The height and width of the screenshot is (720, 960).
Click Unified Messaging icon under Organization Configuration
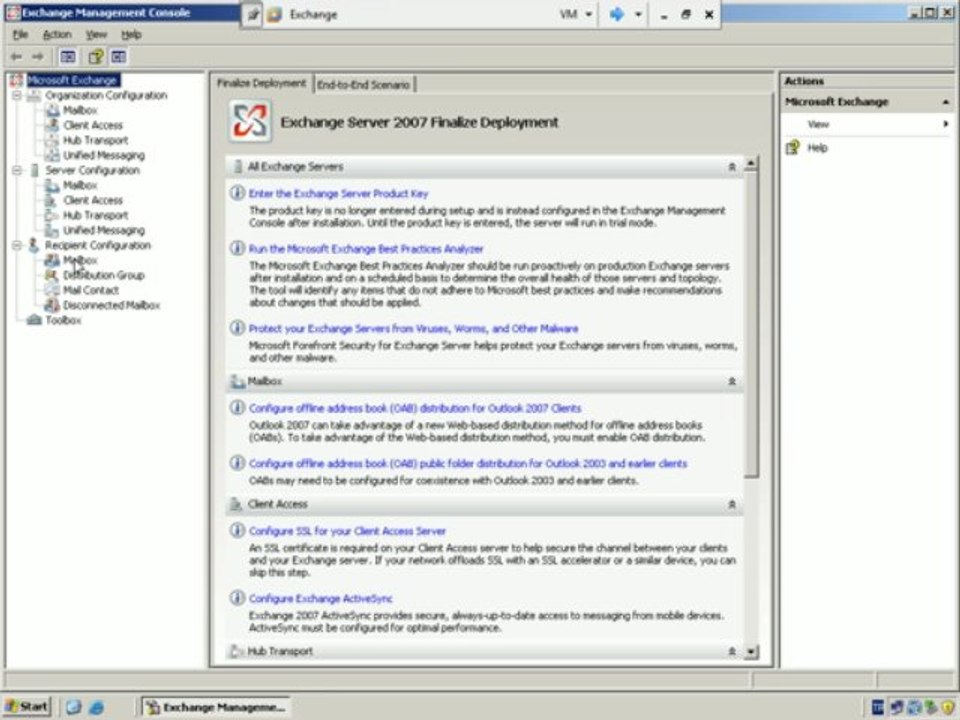(53, 155)
